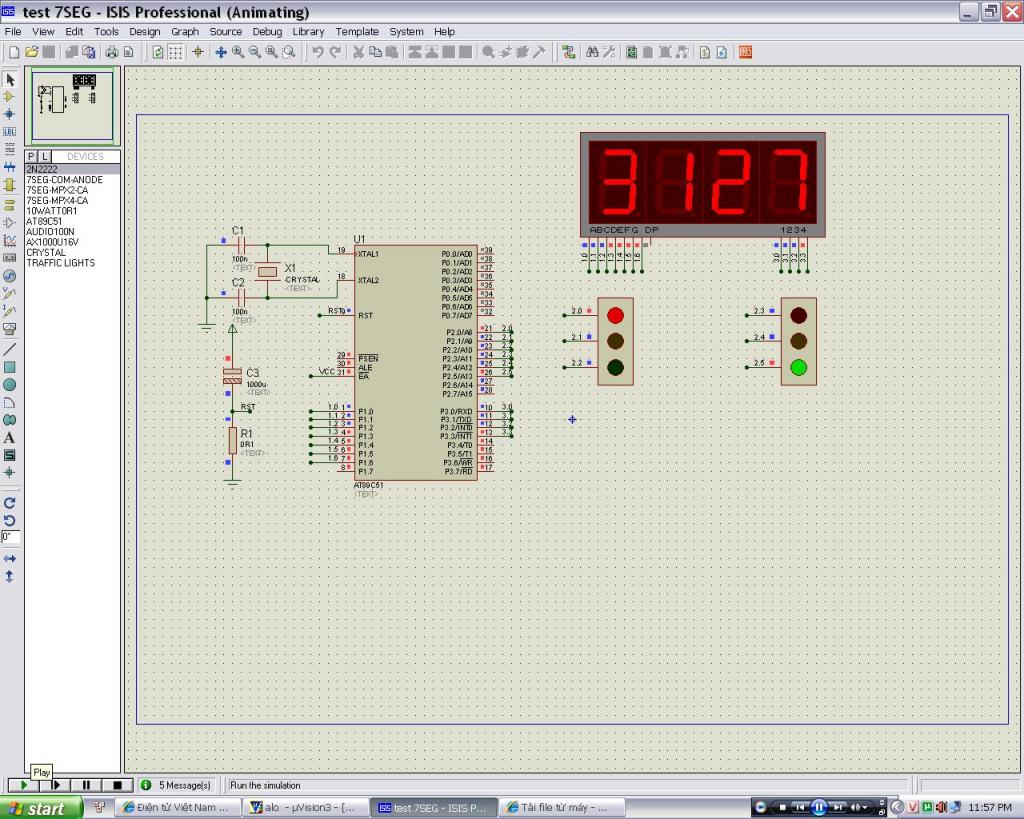1024x819 pixels.
Task: Open the Template menu
Action: click(x=357, y=32)
